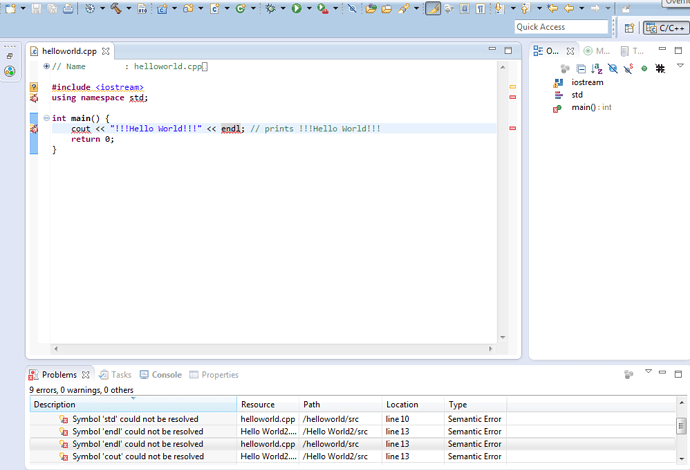Expand the folded header comment
The width and height of the screenshot is (690, 470).
click(46, 66)
